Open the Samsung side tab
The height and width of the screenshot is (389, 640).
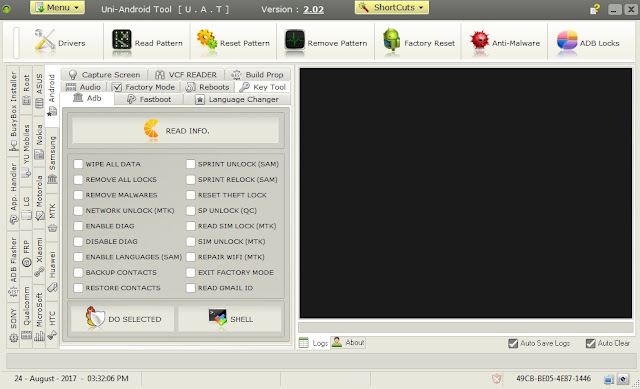point(52,159)
